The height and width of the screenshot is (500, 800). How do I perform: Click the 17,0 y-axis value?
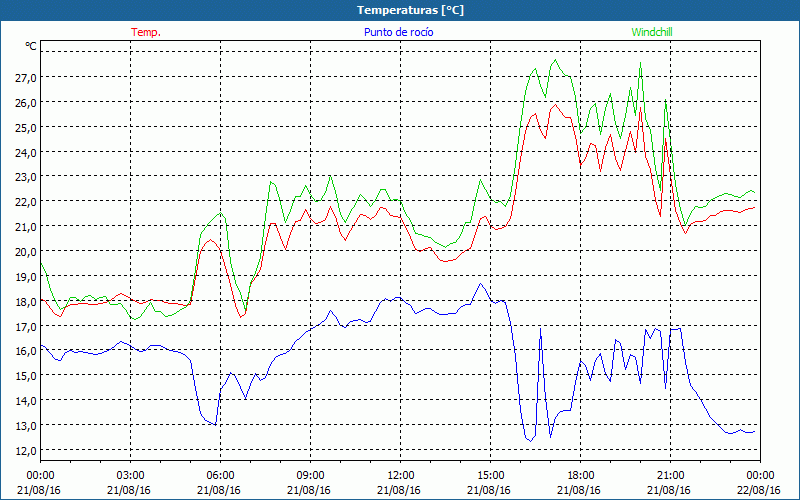(25, 327)
